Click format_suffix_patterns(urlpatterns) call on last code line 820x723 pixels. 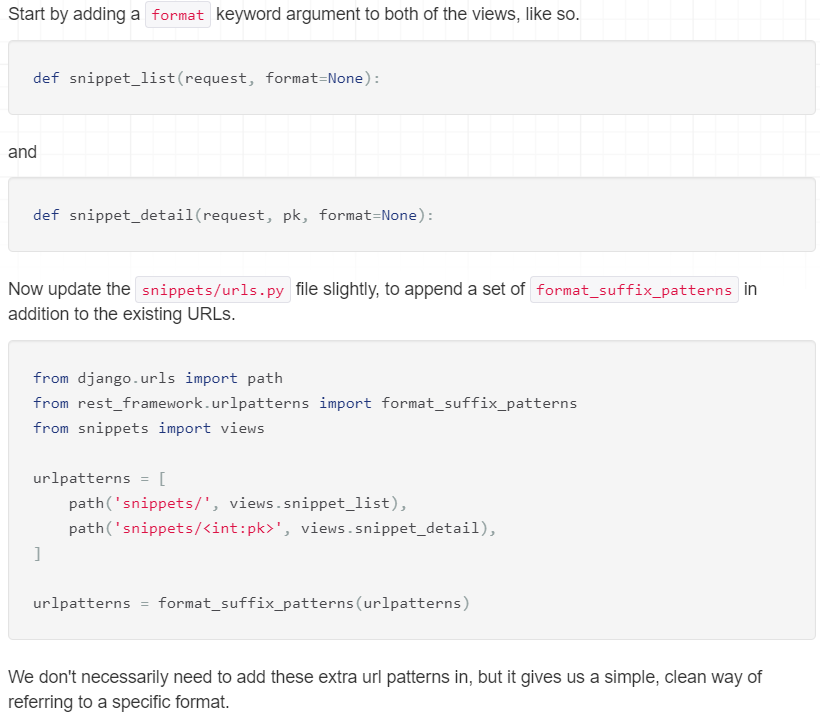pyautogui.click(x=313, y=603)
